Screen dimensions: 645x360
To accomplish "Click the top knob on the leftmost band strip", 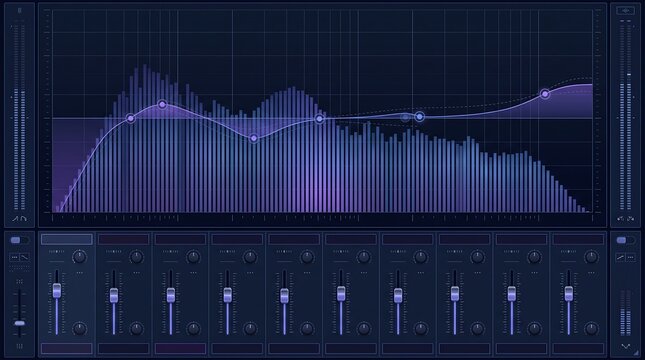I will 79,258.
